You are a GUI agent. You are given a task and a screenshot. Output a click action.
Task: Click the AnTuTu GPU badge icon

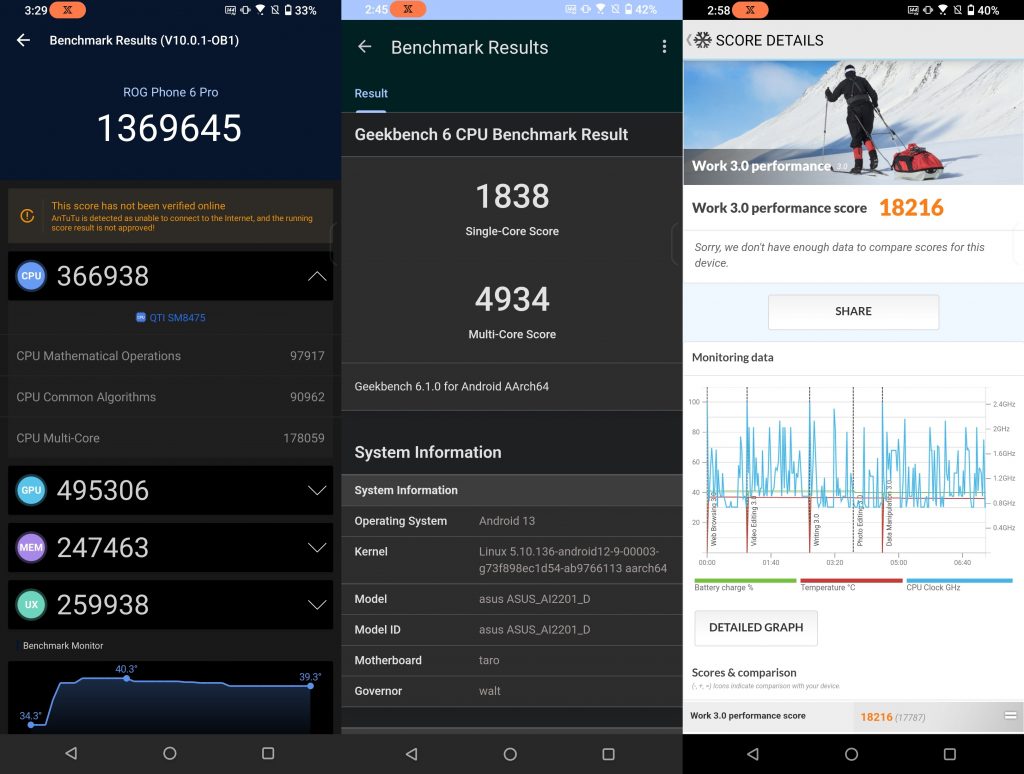[x=31, y=490]
